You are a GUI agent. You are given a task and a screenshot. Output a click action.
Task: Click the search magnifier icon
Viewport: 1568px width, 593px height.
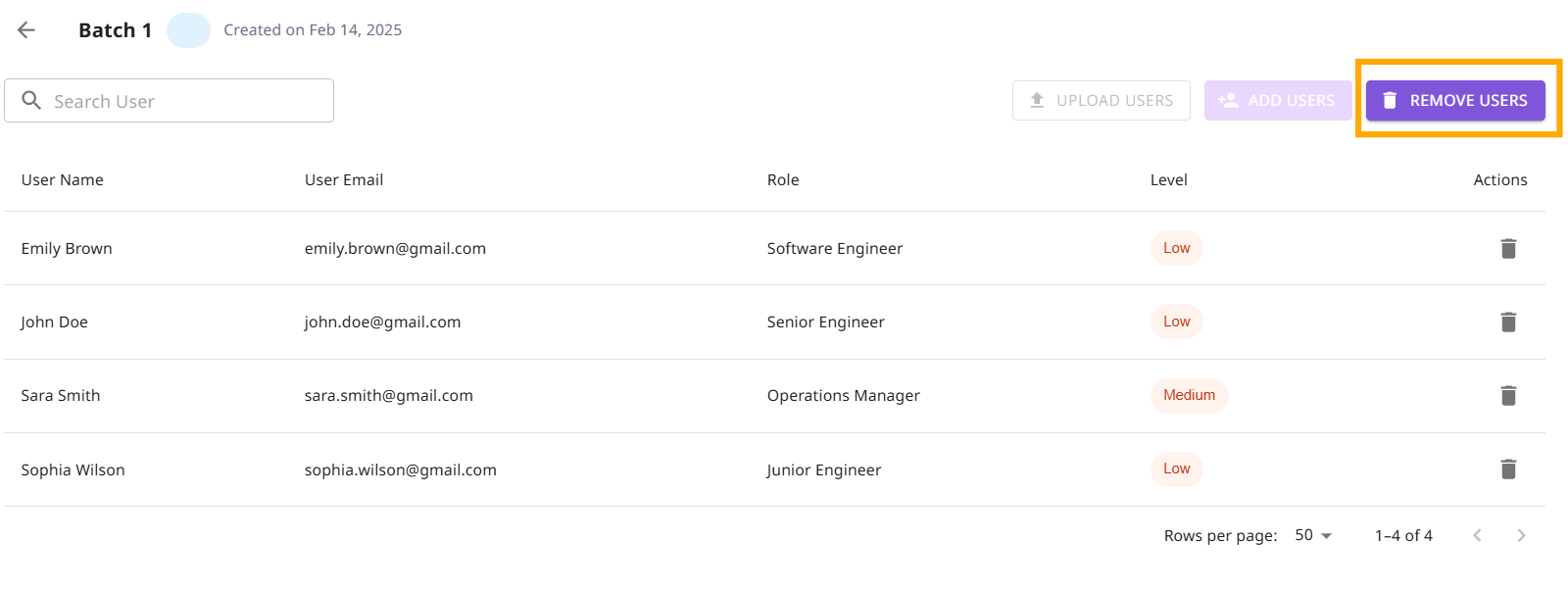(31, 101)
